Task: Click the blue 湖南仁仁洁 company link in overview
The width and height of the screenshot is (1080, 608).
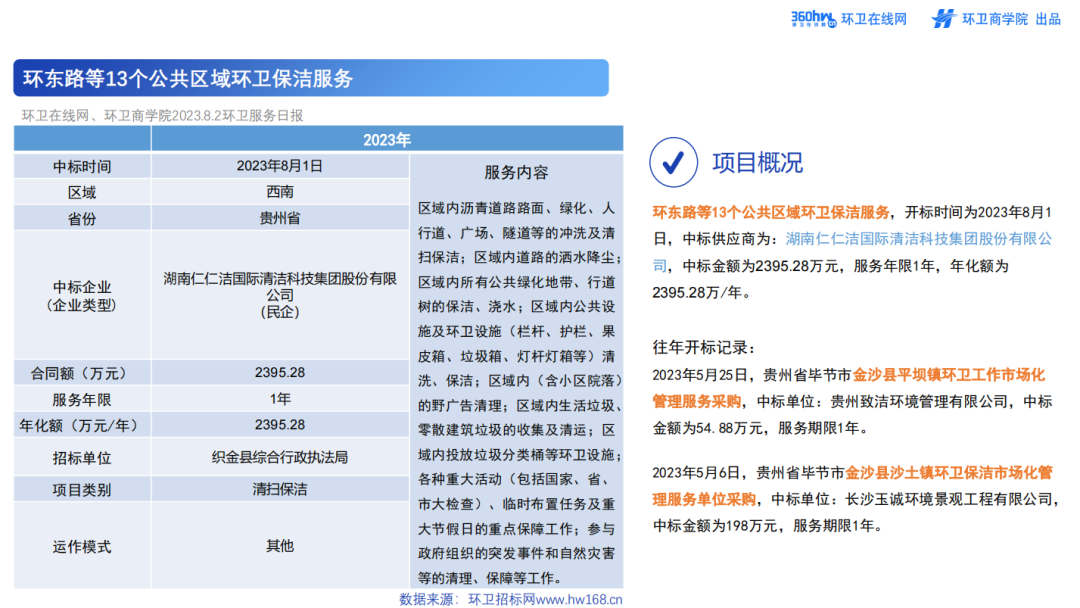Action: (852, 252)
